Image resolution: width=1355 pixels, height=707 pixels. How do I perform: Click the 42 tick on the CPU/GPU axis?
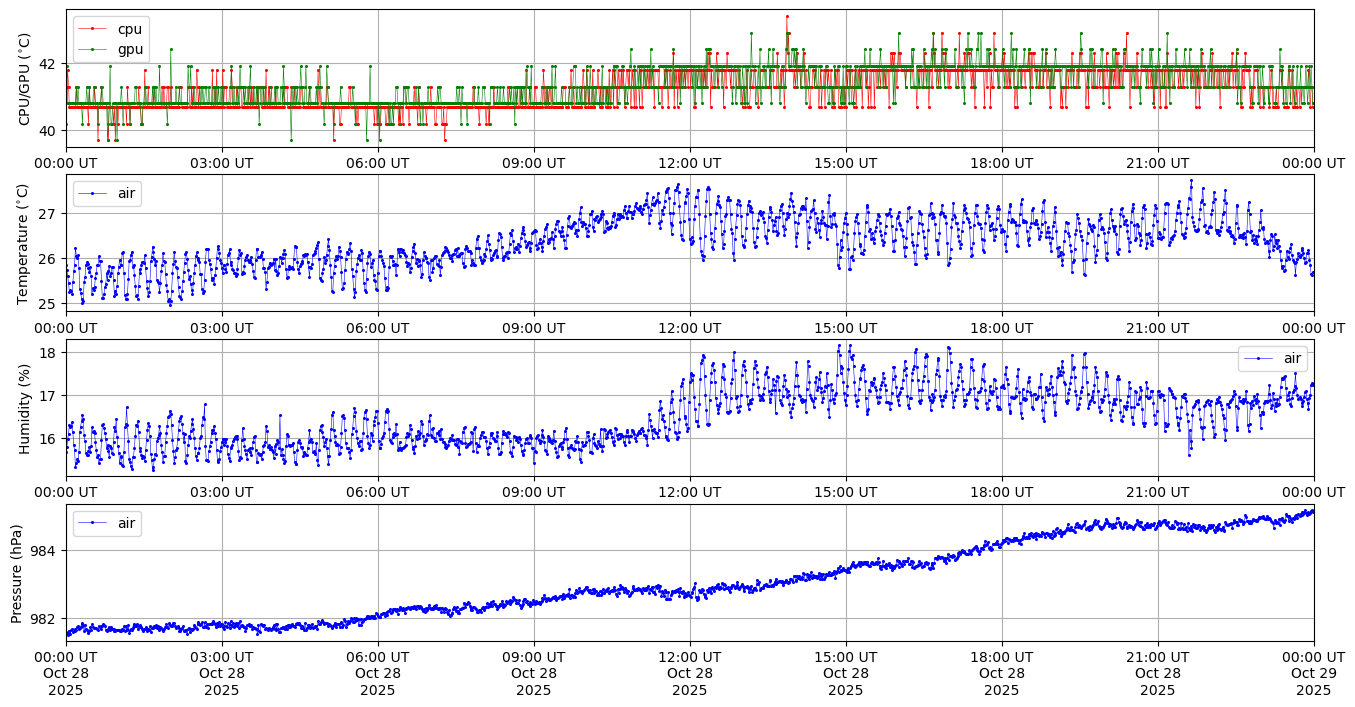(48, 64)
